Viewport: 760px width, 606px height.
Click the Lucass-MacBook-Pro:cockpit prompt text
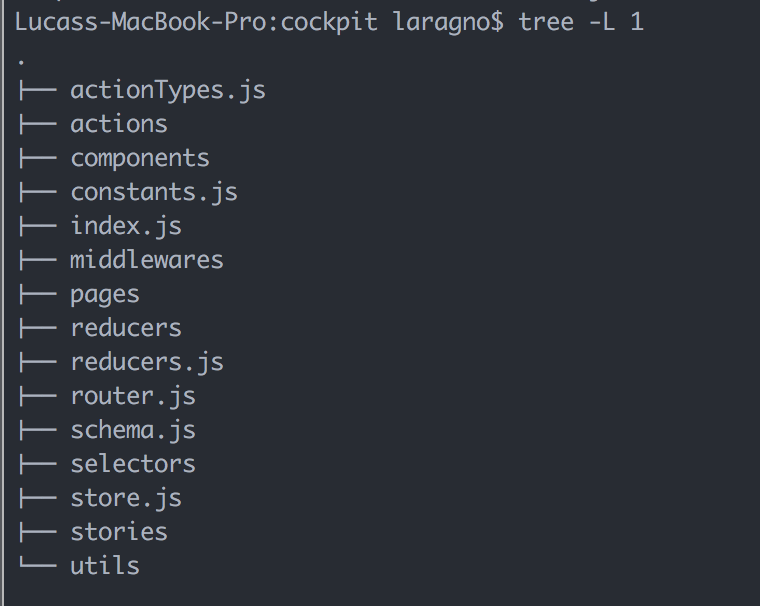196,22
